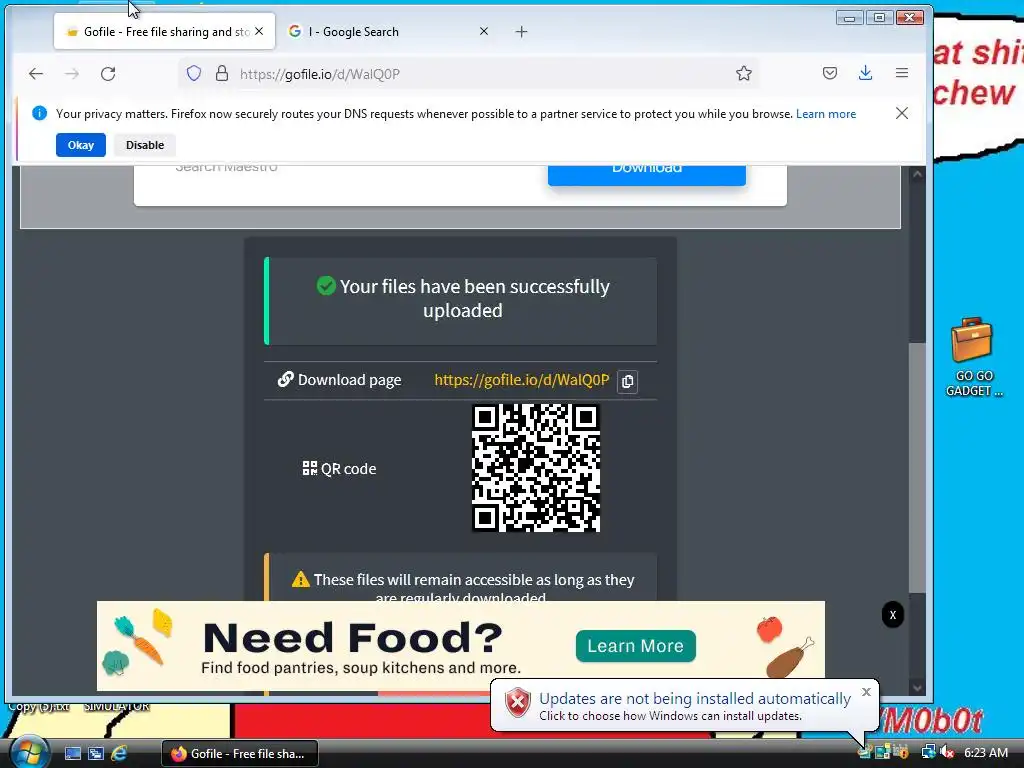Open the gofile.io/d/WalQ0P download link
This screenshot has height=768, width=1024.
(521, 380)
